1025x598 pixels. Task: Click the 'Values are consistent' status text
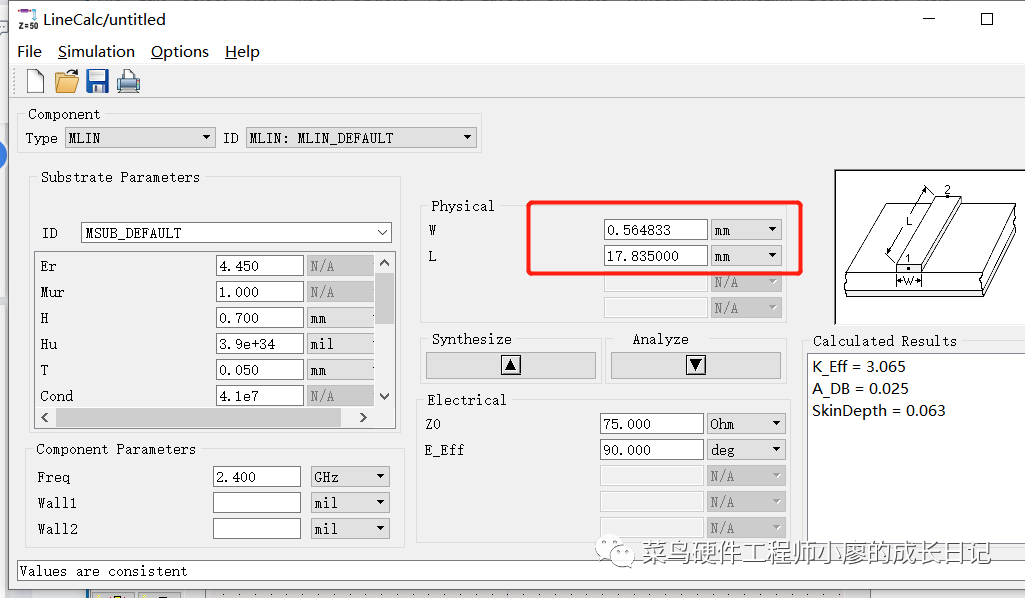[103, 571]
